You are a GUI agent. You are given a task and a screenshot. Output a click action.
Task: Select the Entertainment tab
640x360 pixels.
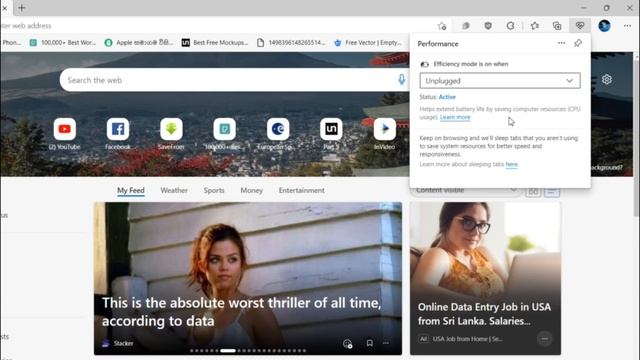pos(302,190)
